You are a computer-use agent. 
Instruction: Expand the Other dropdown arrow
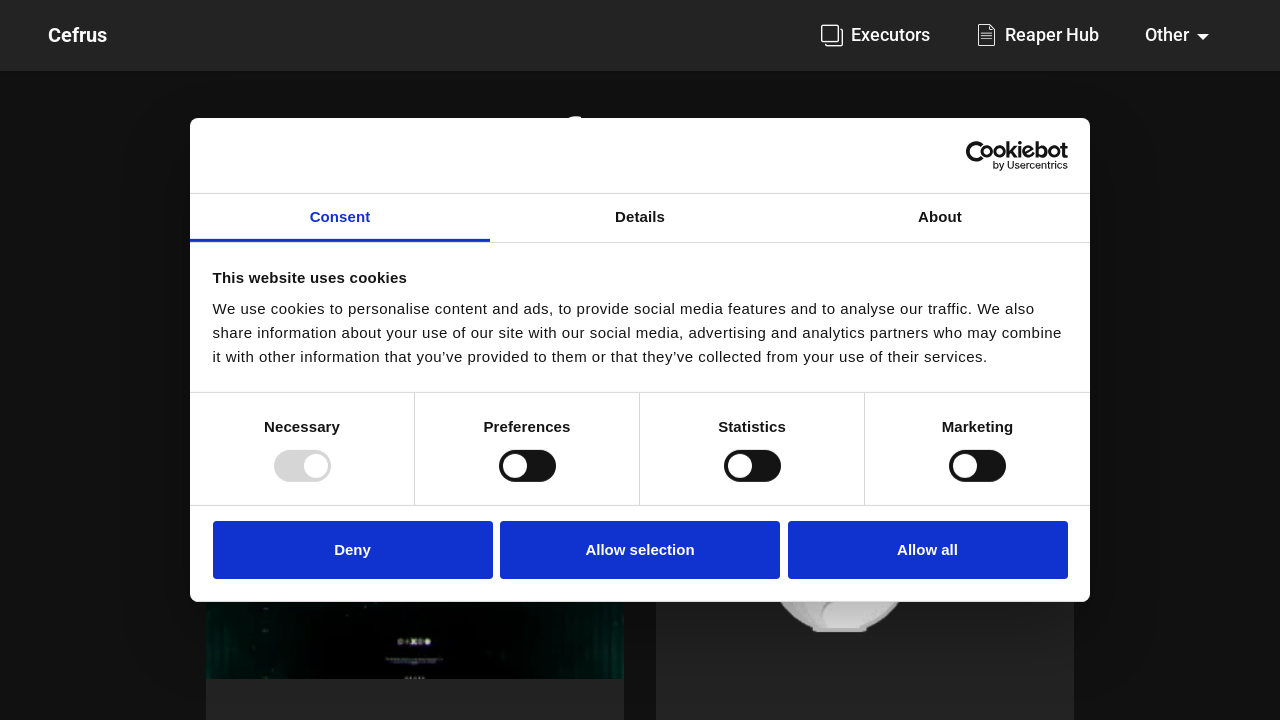1203,37
